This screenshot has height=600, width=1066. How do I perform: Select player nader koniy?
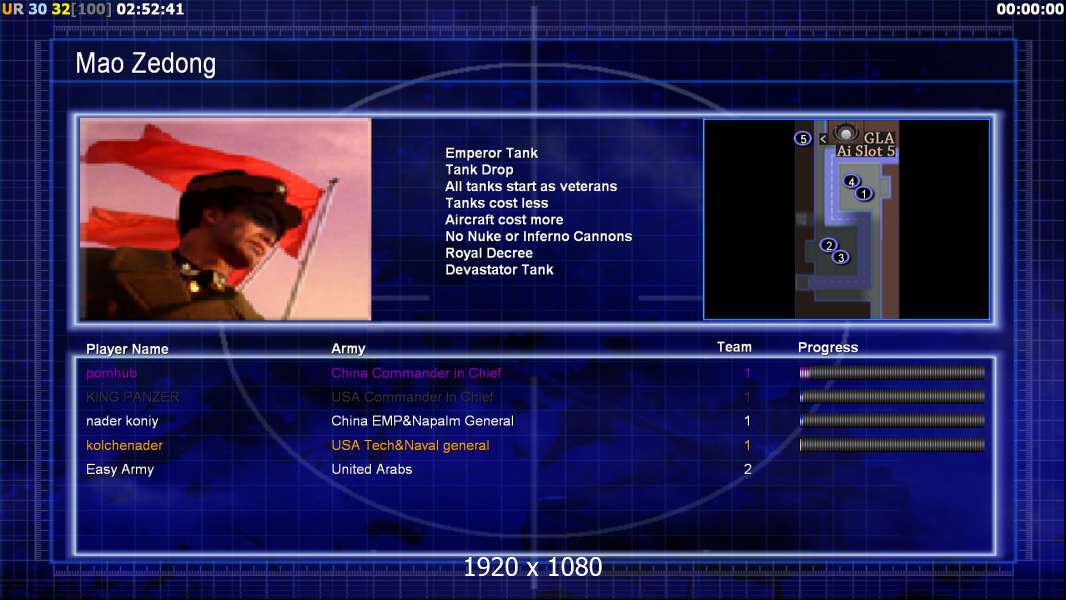point(122,421)
